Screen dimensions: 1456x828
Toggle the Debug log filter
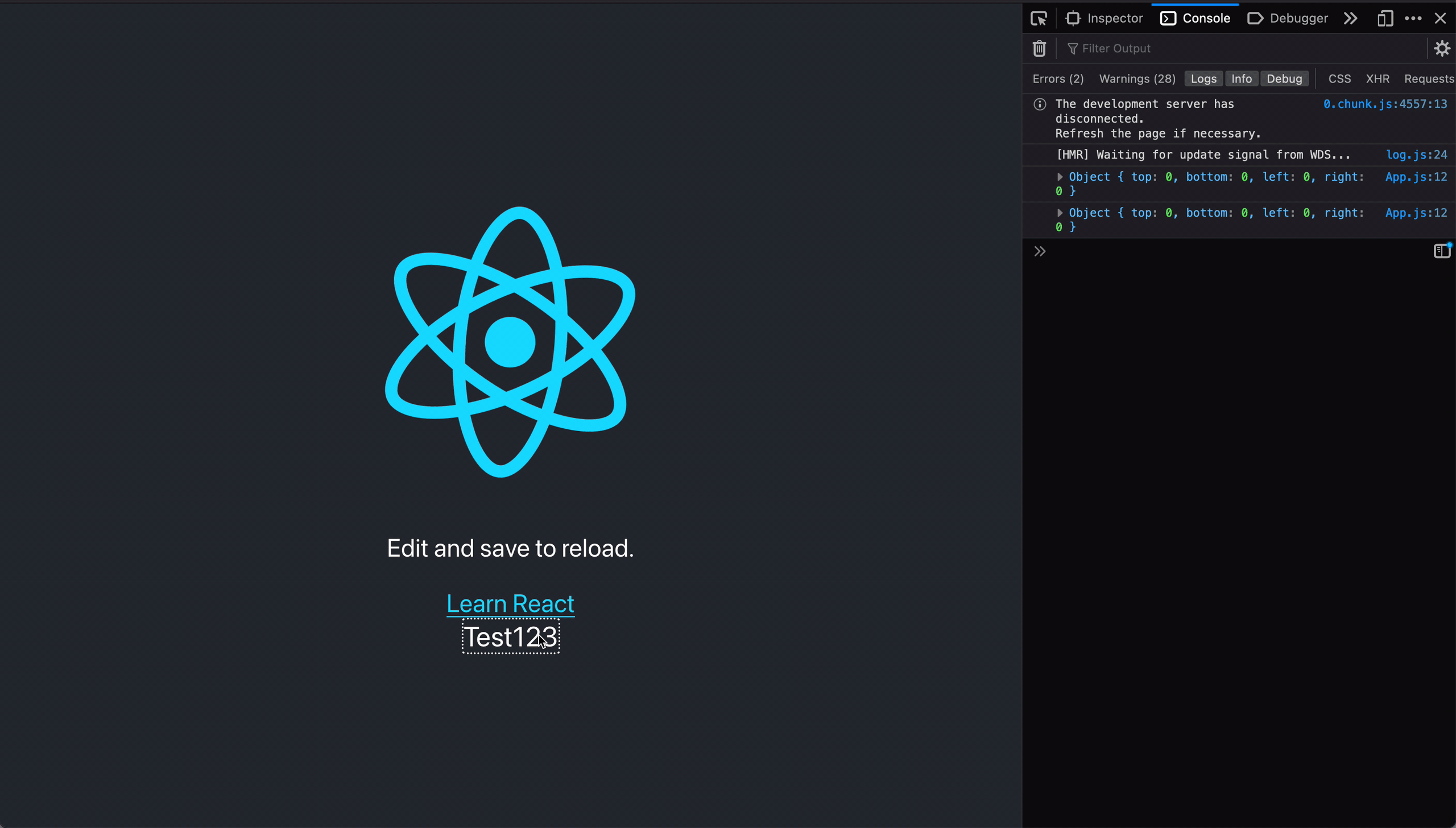point(1284,78)
